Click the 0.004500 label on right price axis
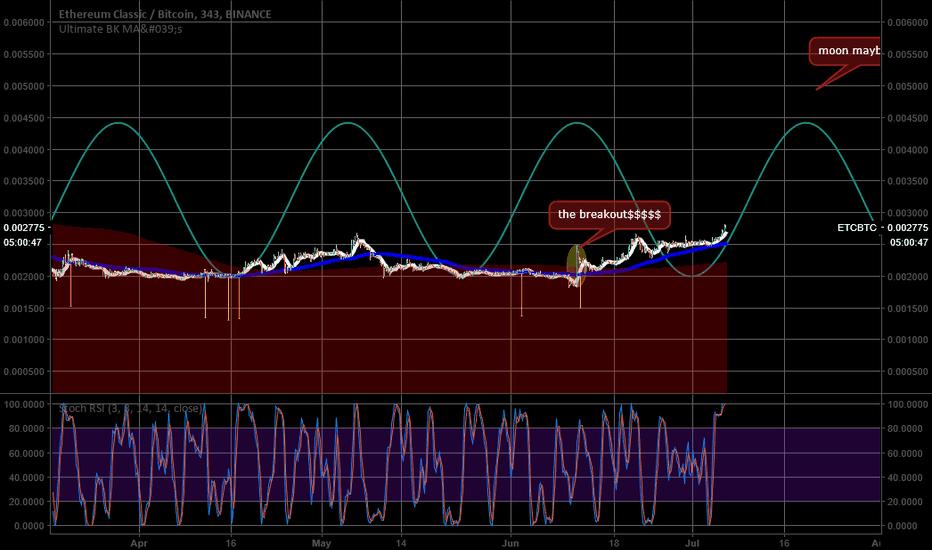Image resolution: width=932 pixels, height=550 pixels. 908,118
